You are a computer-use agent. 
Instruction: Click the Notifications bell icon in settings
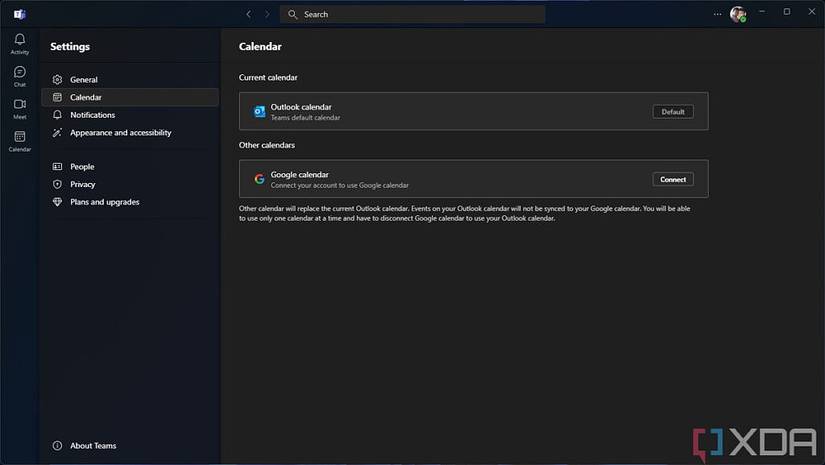click(57, 115)
